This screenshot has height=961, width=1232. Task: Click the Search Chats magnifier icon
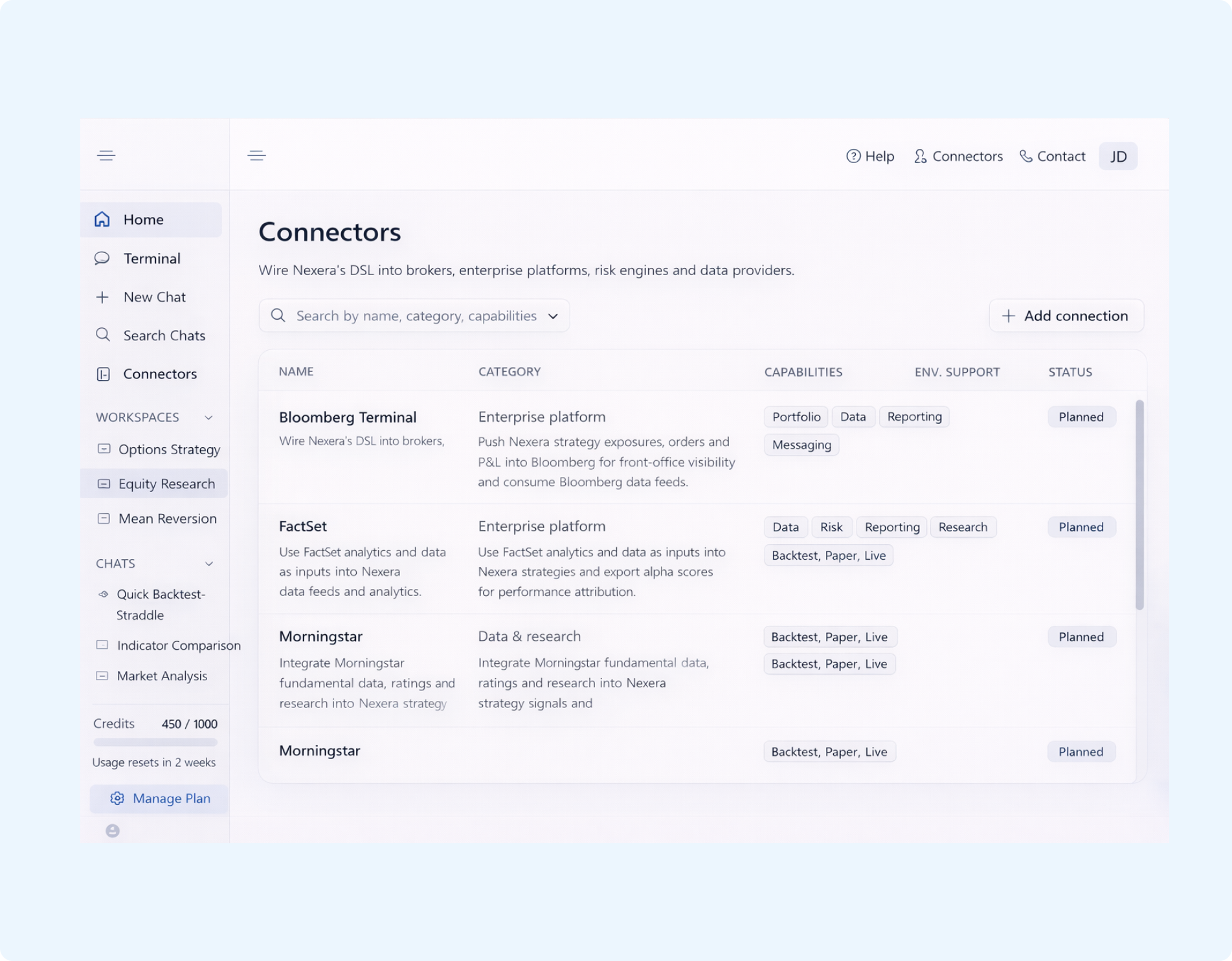click(x=102, y=335)
